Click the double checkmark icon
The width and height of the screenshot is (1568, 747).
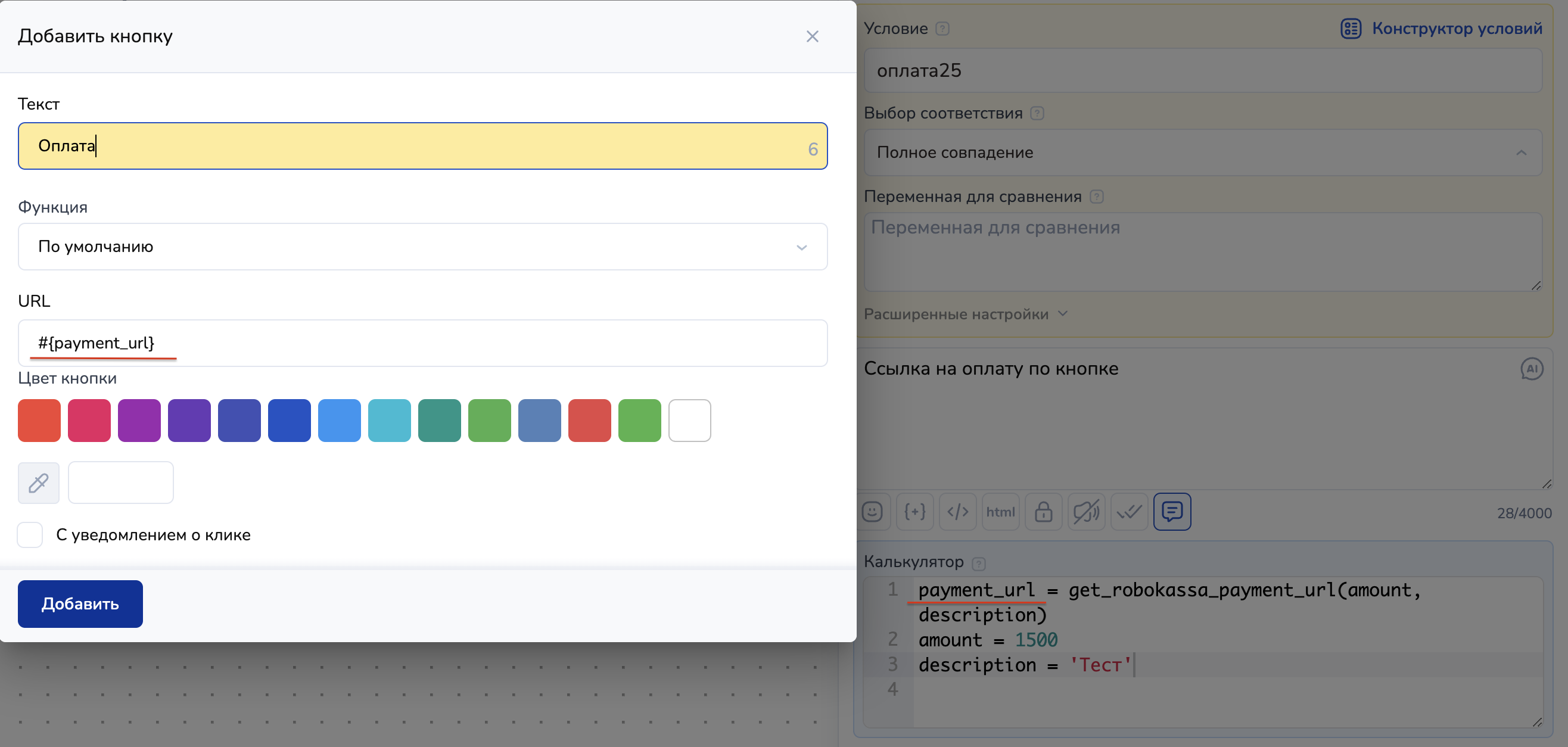1129,511
